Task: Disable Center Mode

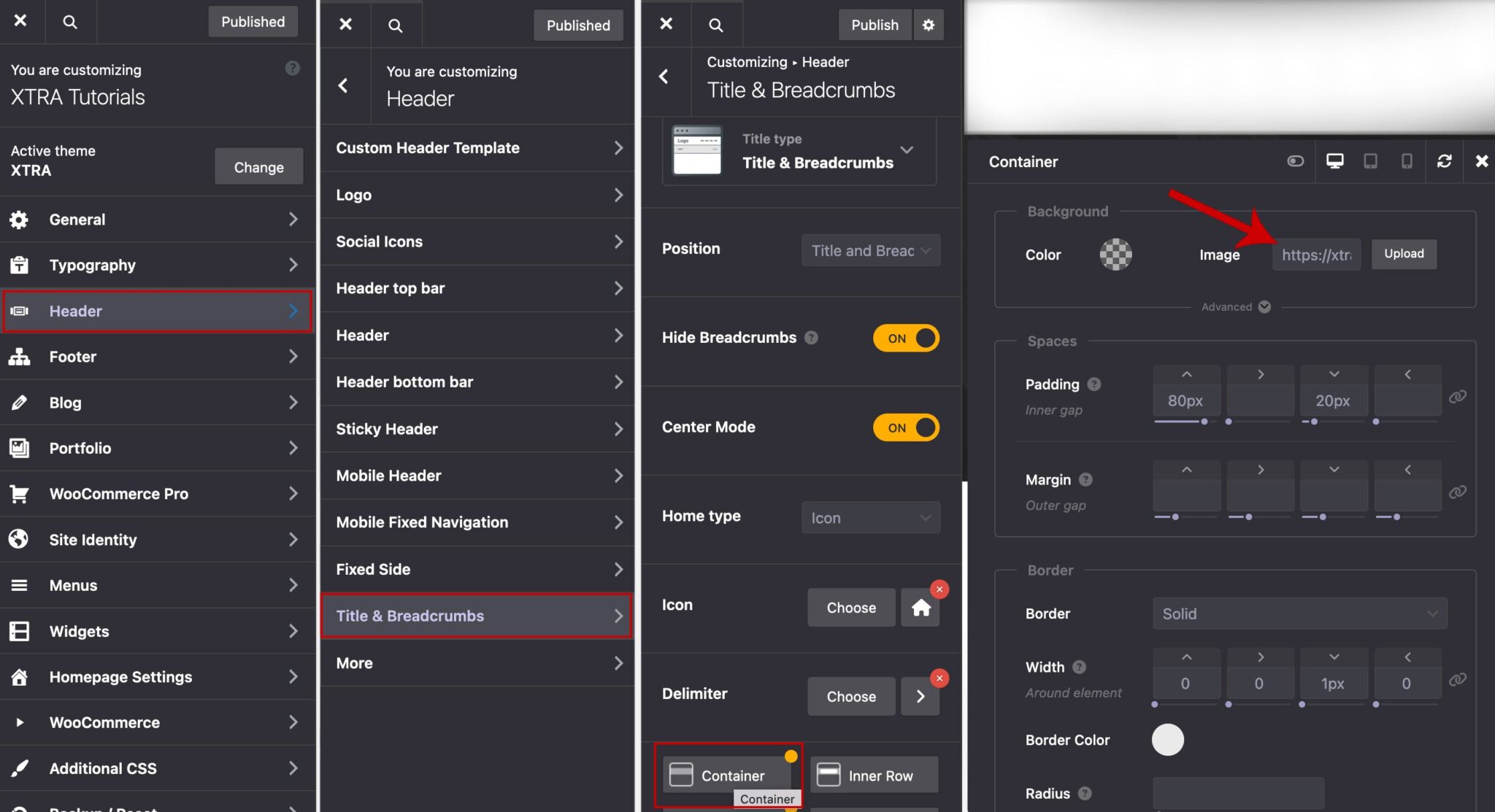Action: 906,428
